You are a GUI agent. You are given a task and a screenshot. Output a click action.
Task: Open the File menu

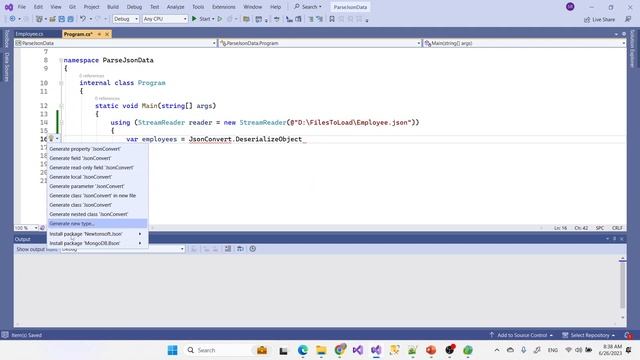(x=22, y=7)
